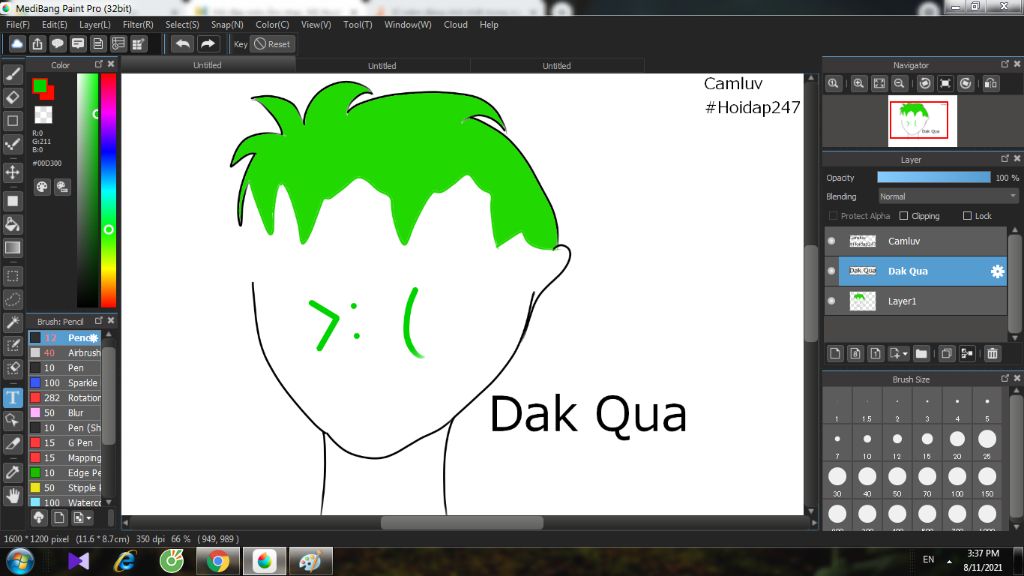This screenshot has height=576, width=1024.
Task: Show hidden system tray icons
Action: tap(949, 560)
